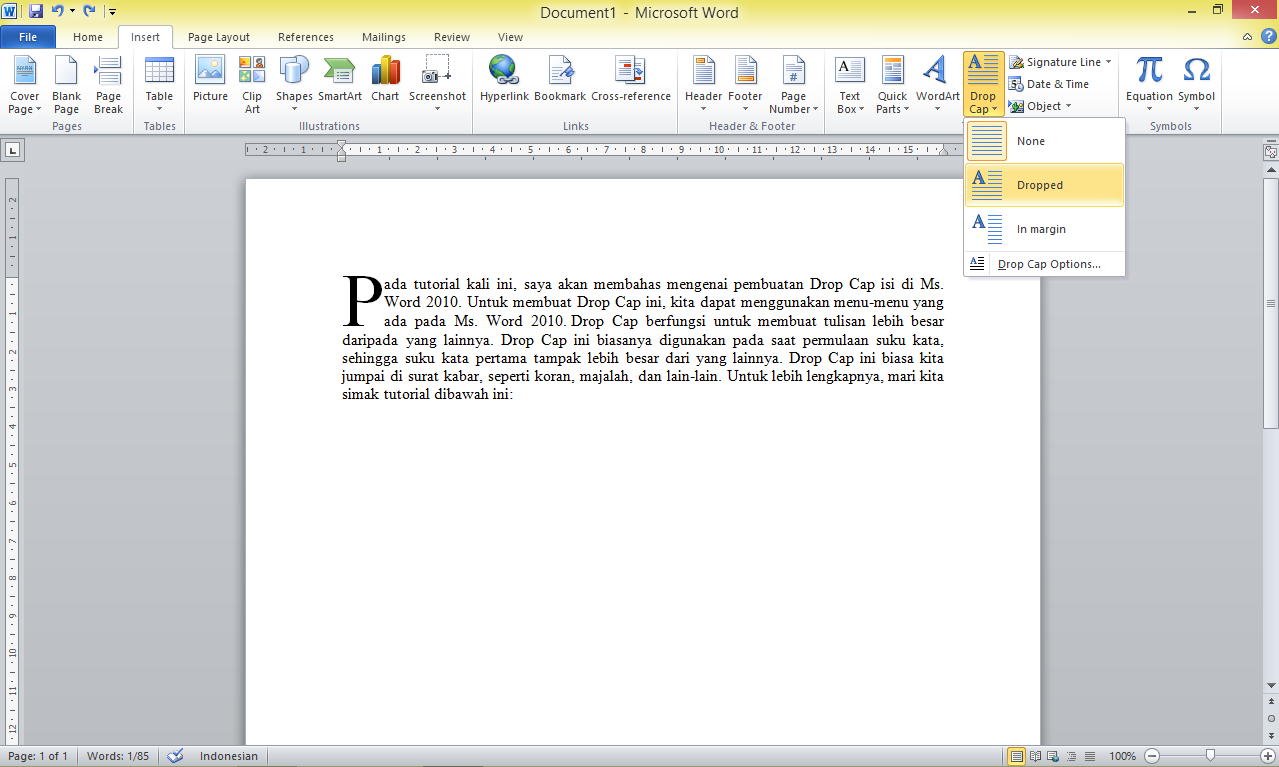Click the Next Page double-arrow button
This screenshot has width=1279, height=767.
click(1270, 734)
